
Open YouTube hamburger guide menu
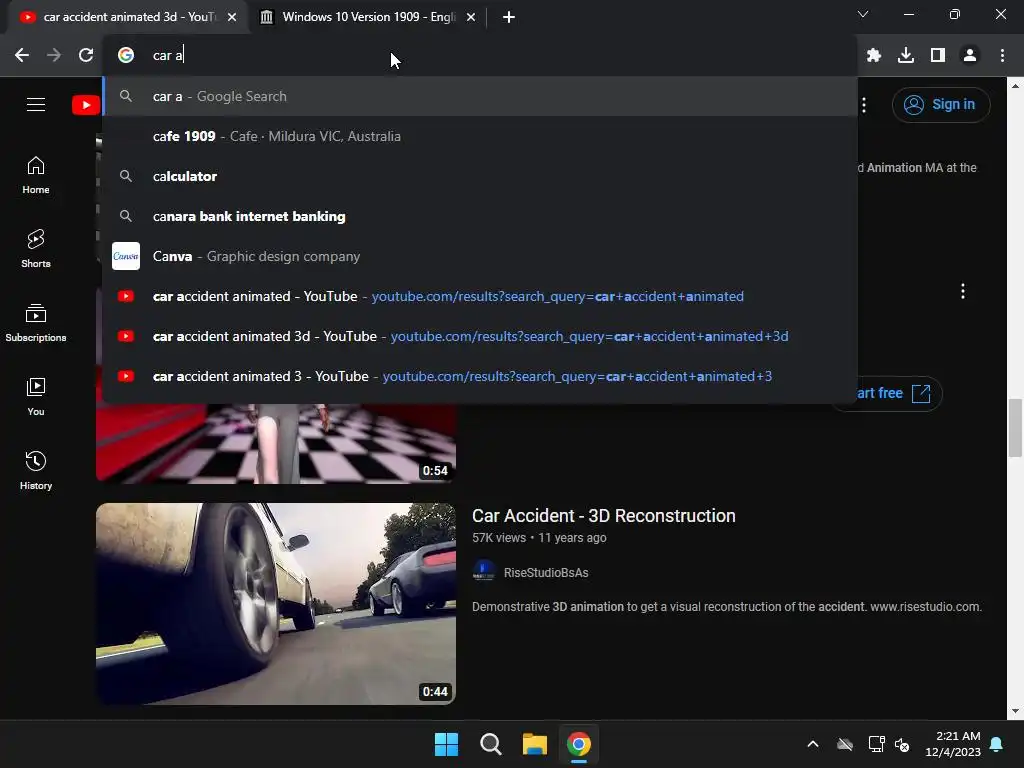point(36,104)
